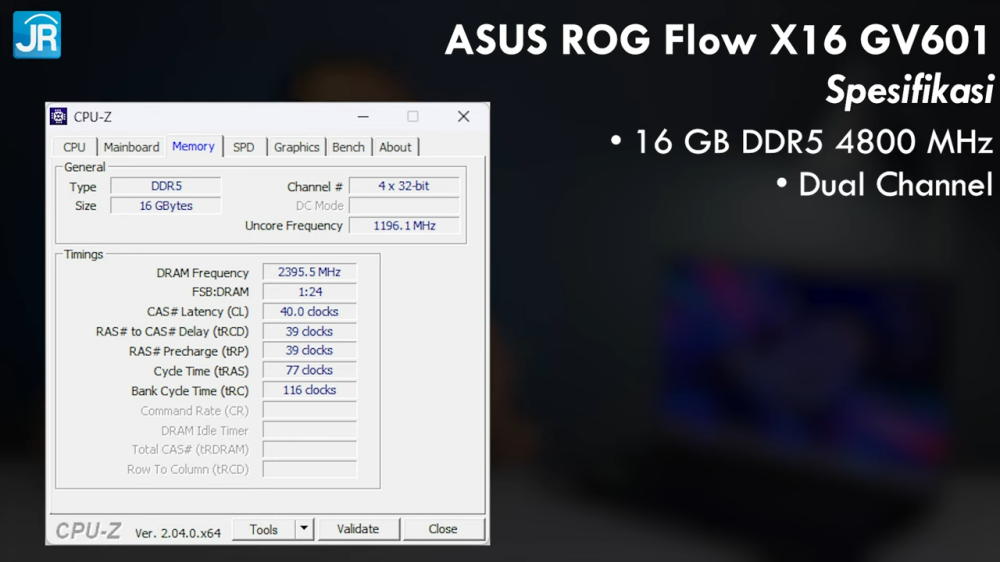Switch to the Mainboard tab
1000x562 pixels.
click(131, 147)
